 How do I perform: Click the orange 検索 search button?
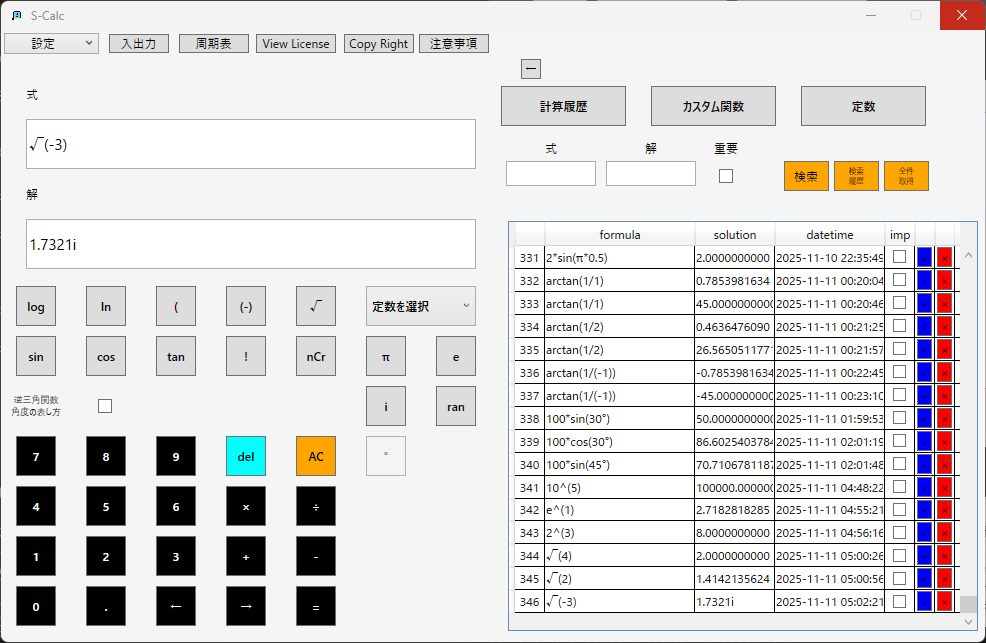(x=806, y=176)
